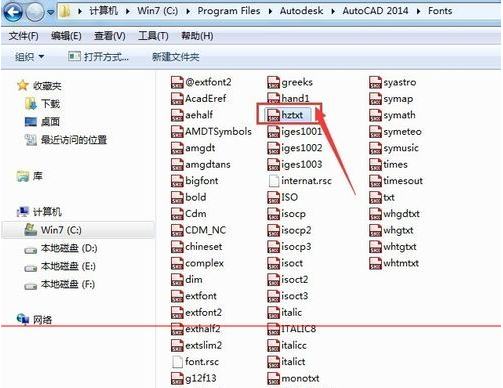Select the syastro file icon
Viewport: 503px width, 388px height.
click(375, 82)
